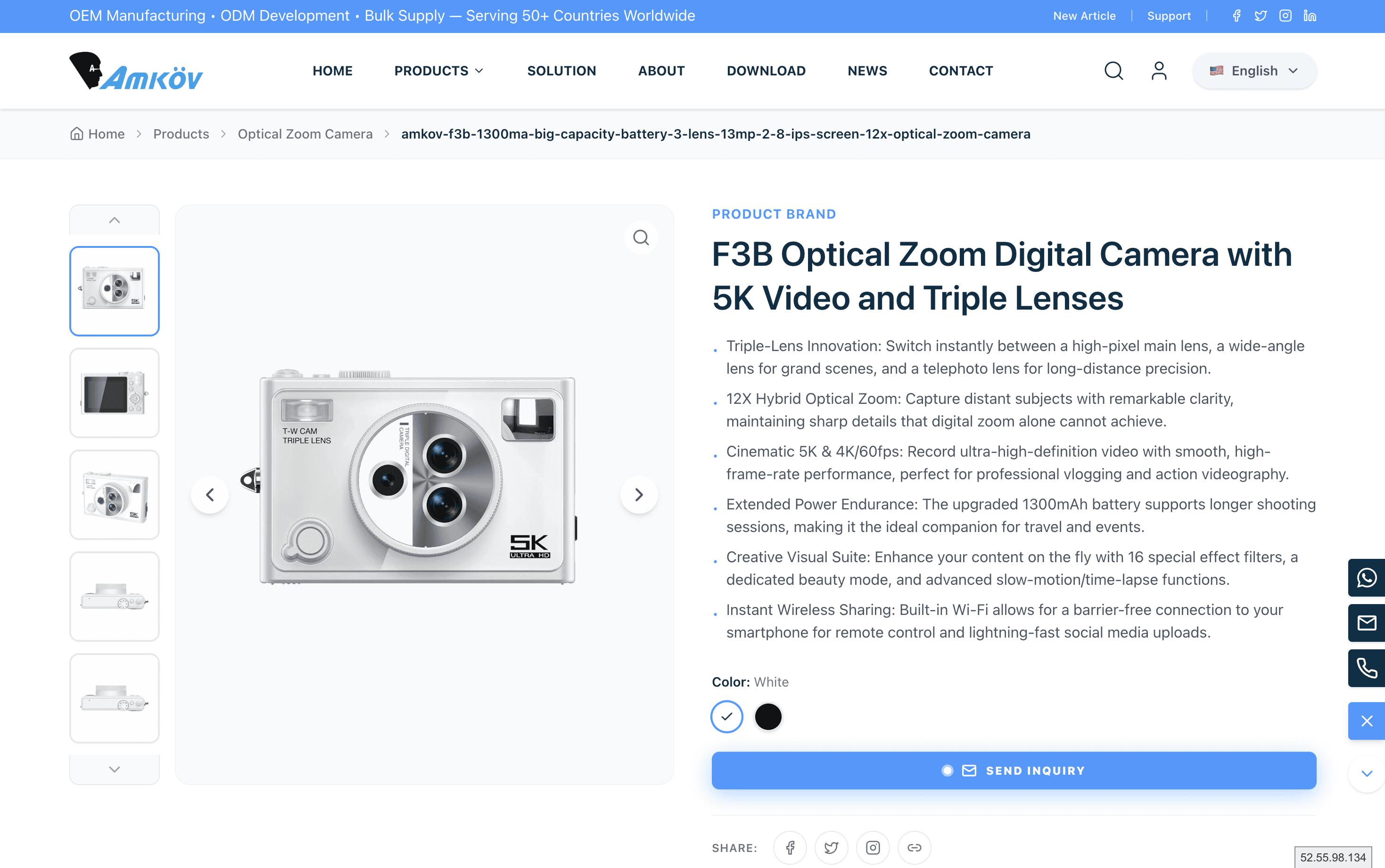Open the phone contact side button
The width and height of the screenshot is (1385, 868).
click(x=1367, y=668)
